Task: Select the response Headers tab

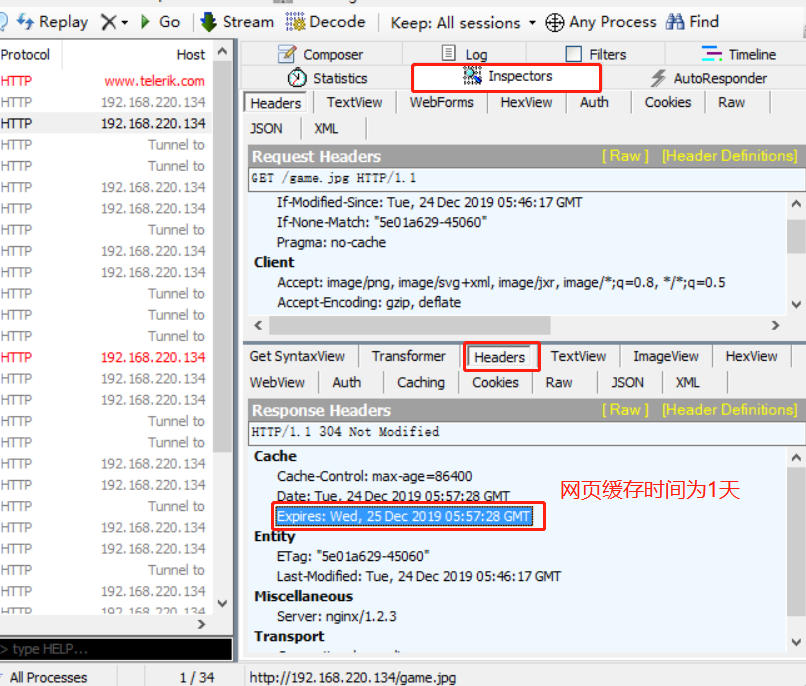Action: point(500,357)
